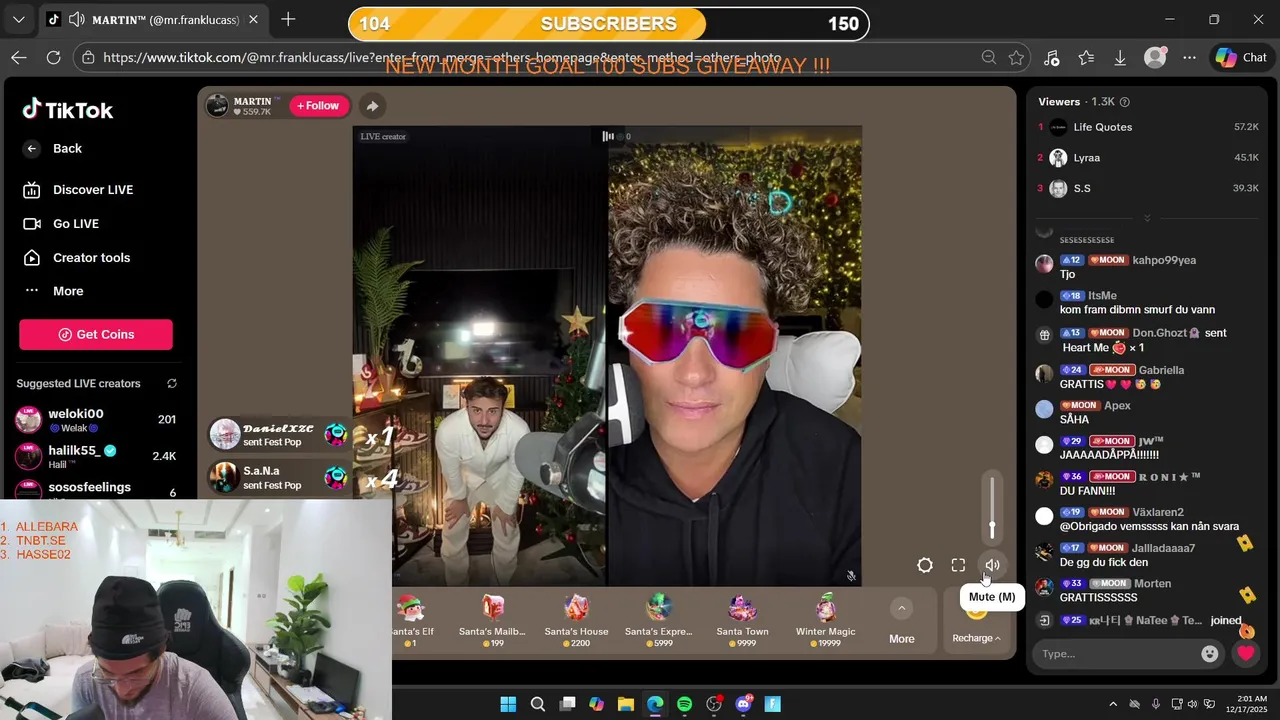Adjust the vertical volume slider
Viewport: 1280px width, 720px height.
(x=992, y=508)
